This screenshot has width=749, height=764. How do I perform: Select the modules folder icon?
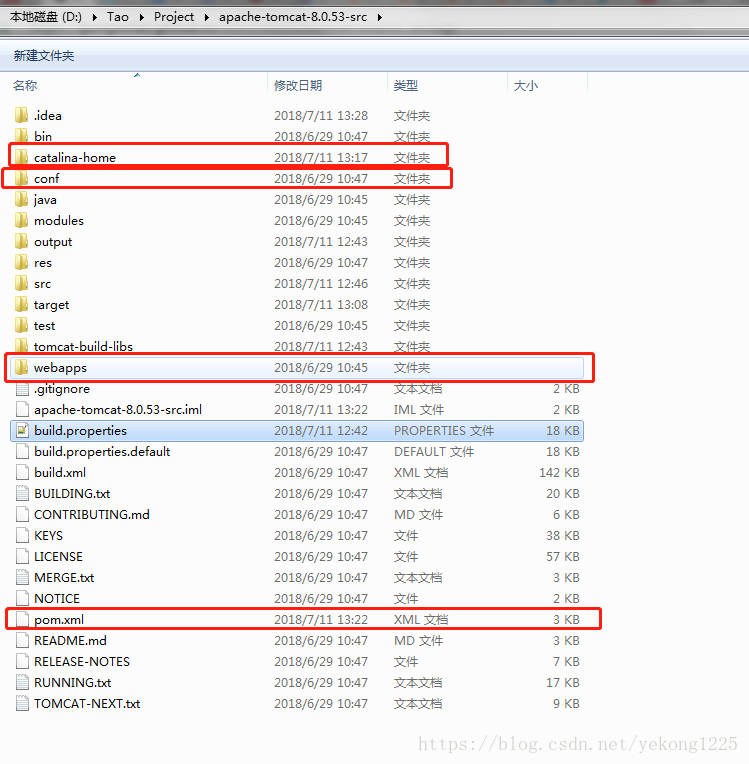[x=21, y=220]
